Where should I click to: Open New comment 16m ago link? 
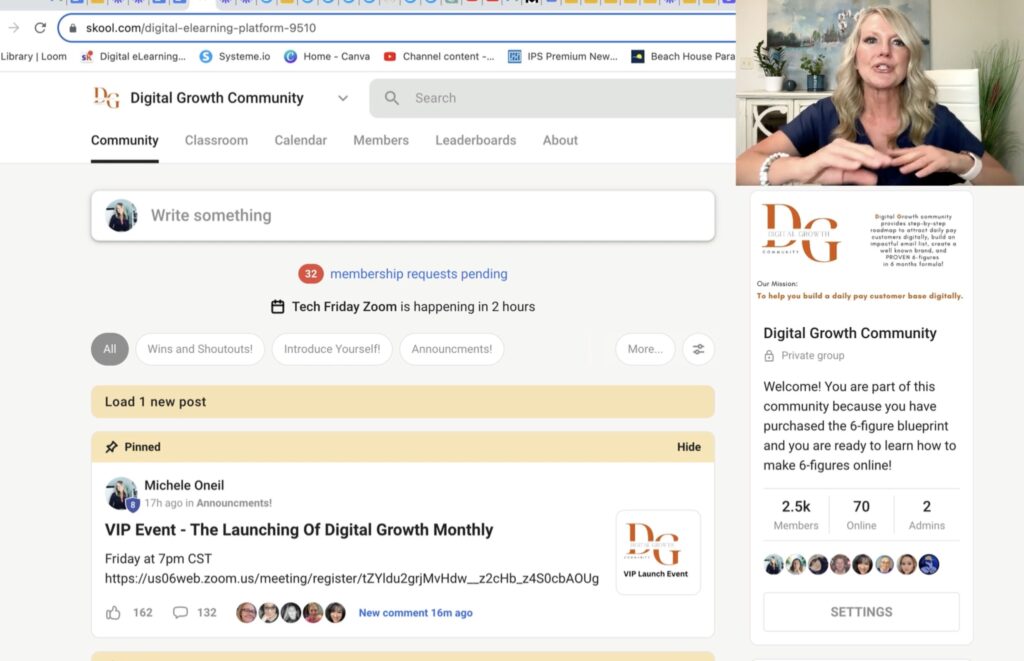point(415,613)
